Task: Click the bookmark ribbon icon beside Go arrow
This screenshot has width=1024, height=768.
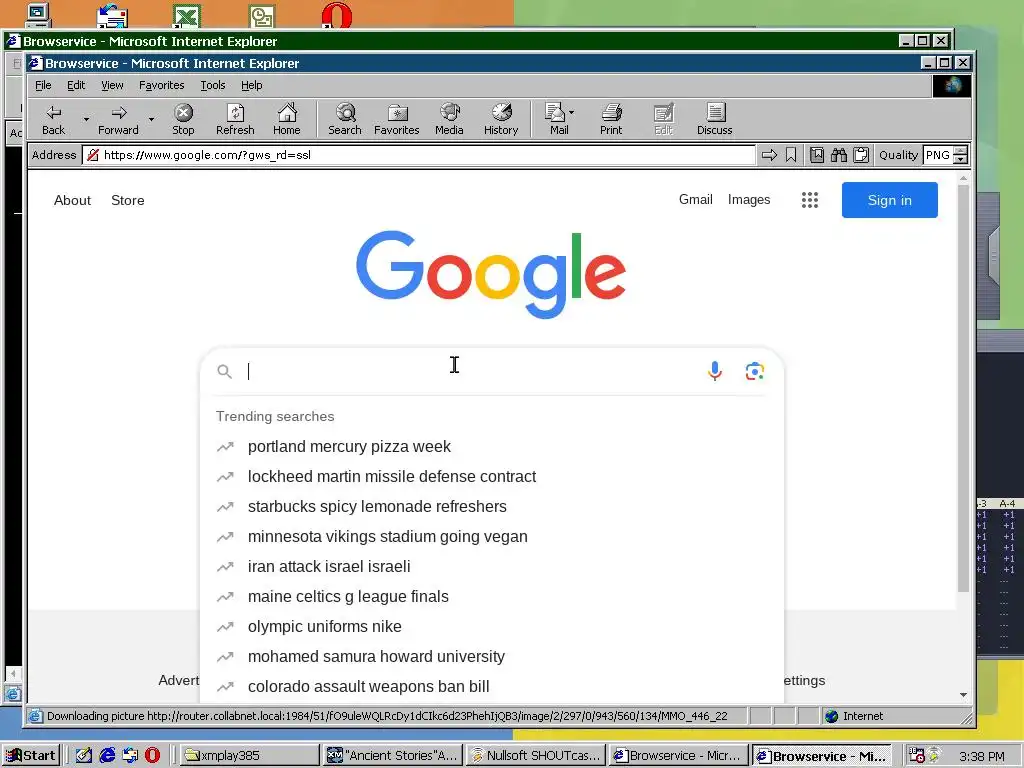Action: pos(791,155)
